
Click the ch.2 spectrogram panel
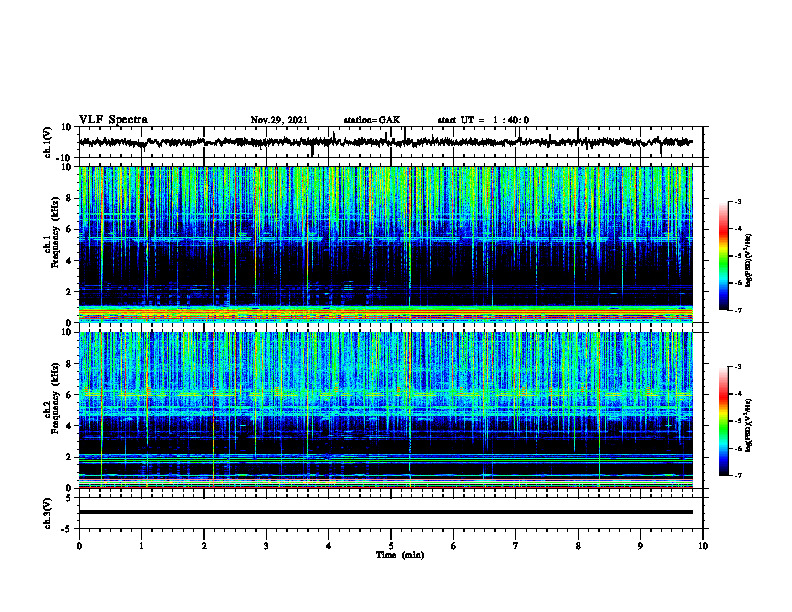386,410
